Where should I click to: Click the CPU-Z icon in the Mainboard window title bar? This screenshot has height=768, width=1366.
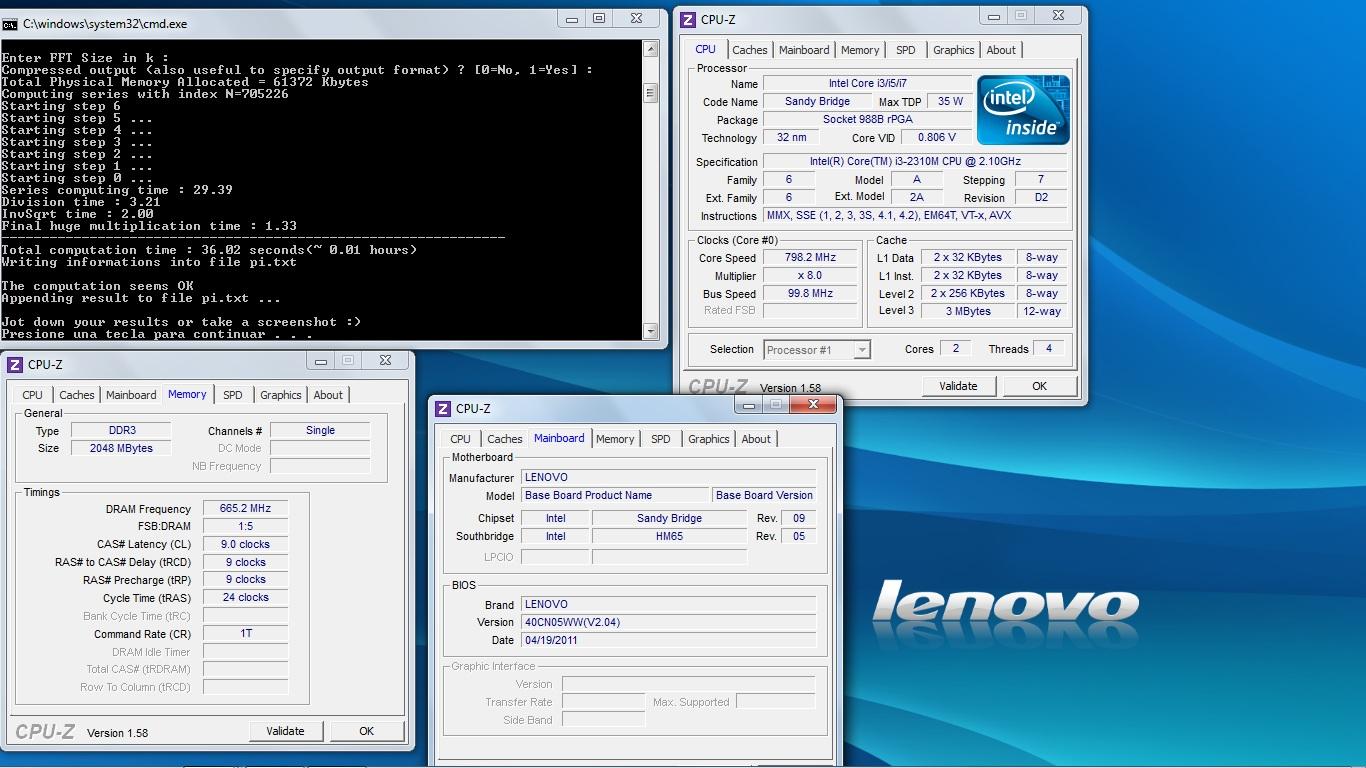coord(443,408)
